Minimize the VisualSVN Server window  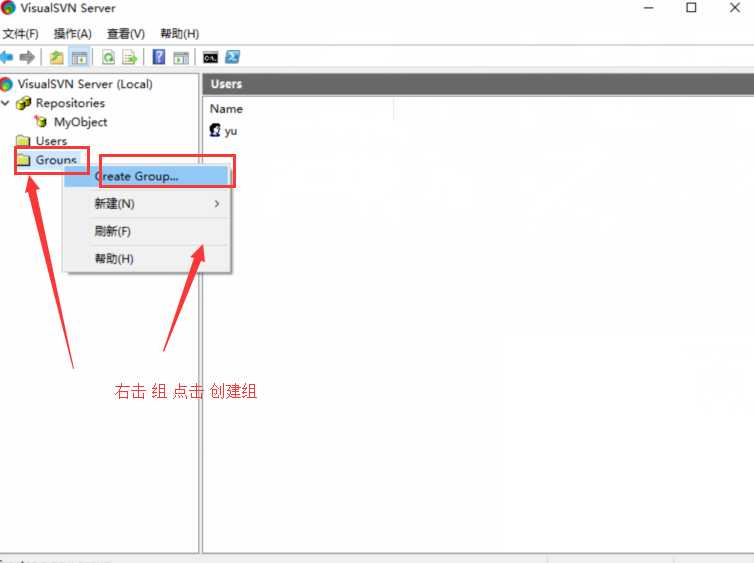pos(649,8)
